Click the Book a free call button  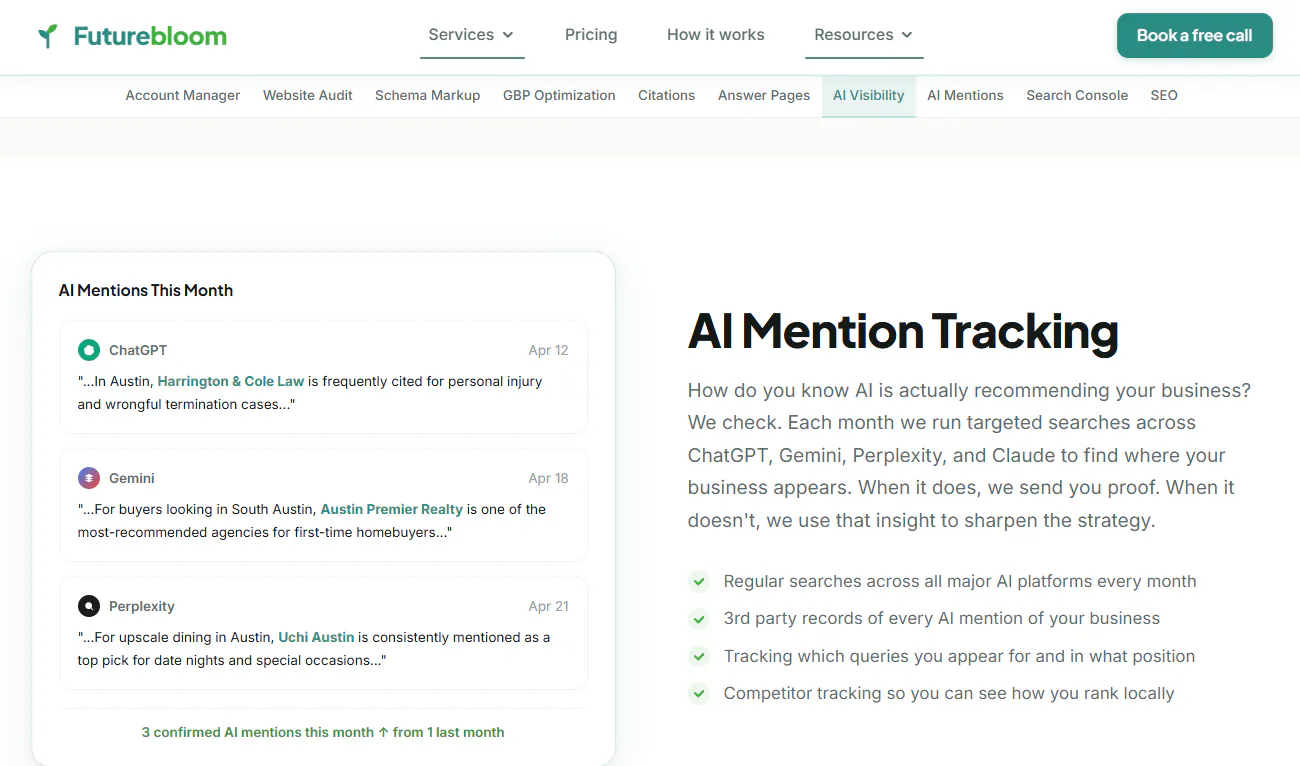[1195, 35]
